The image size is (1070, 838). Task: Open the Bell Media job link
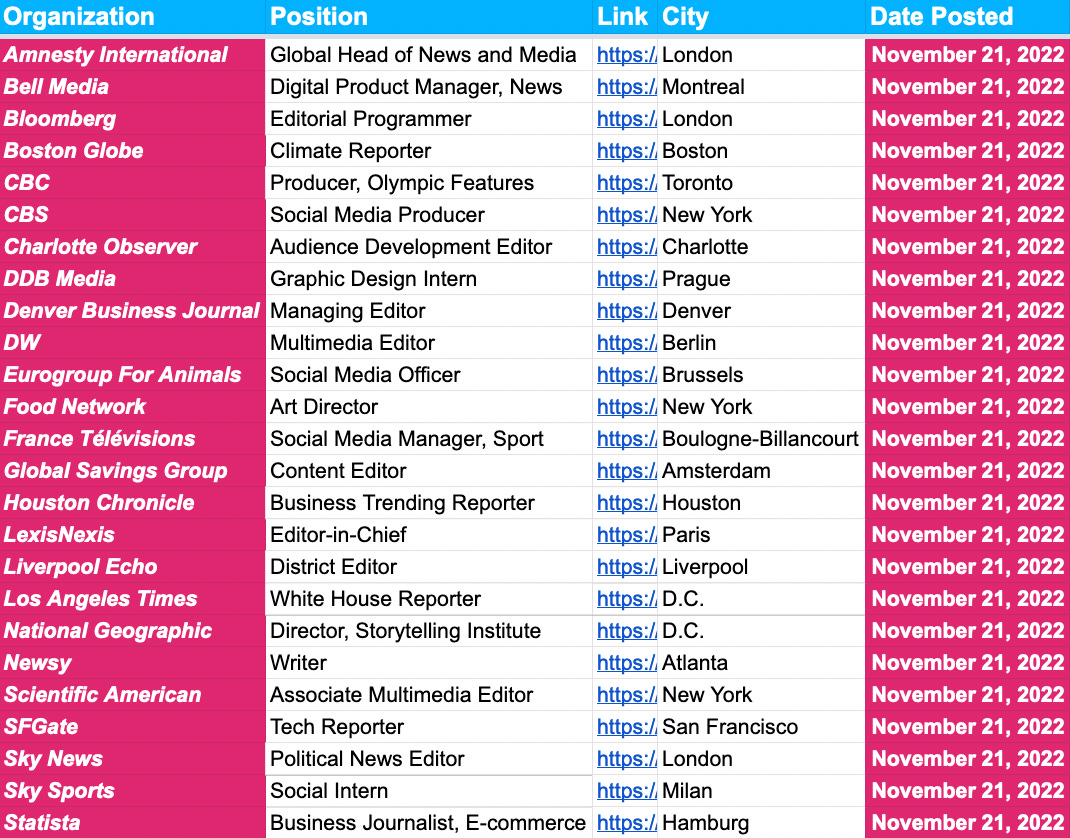point(626,87)
